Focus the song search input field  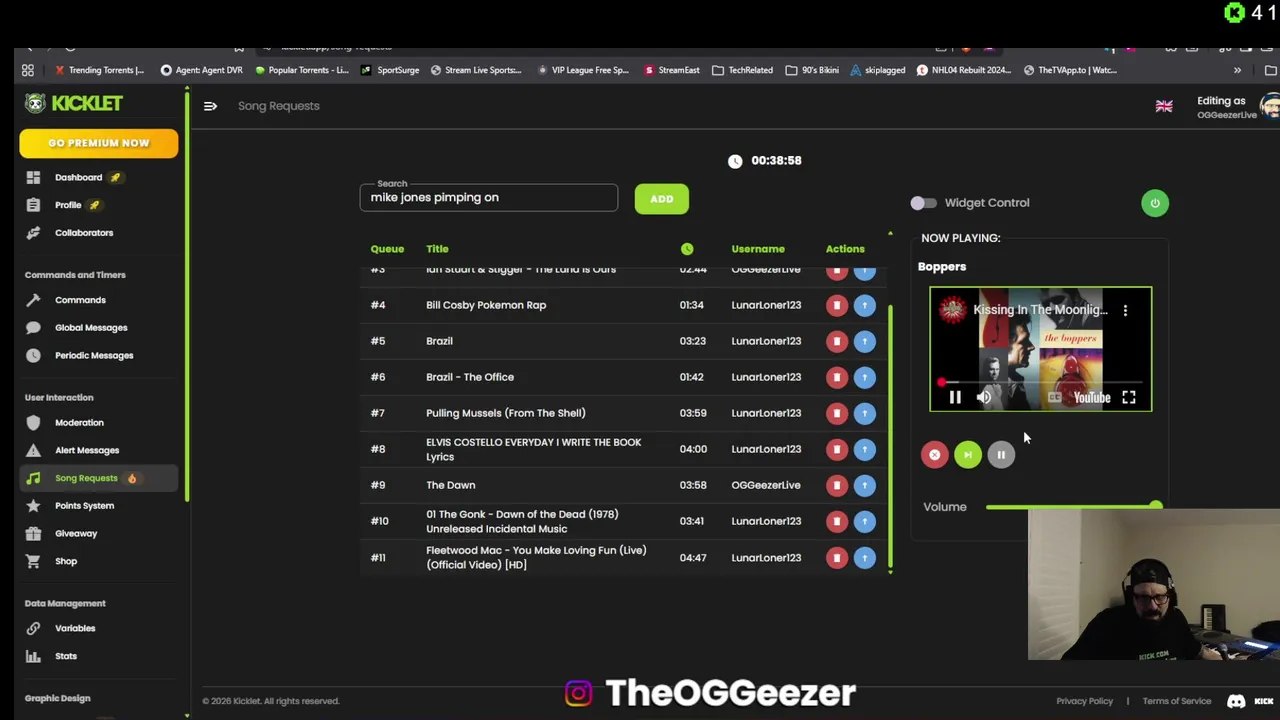point(489,197)
